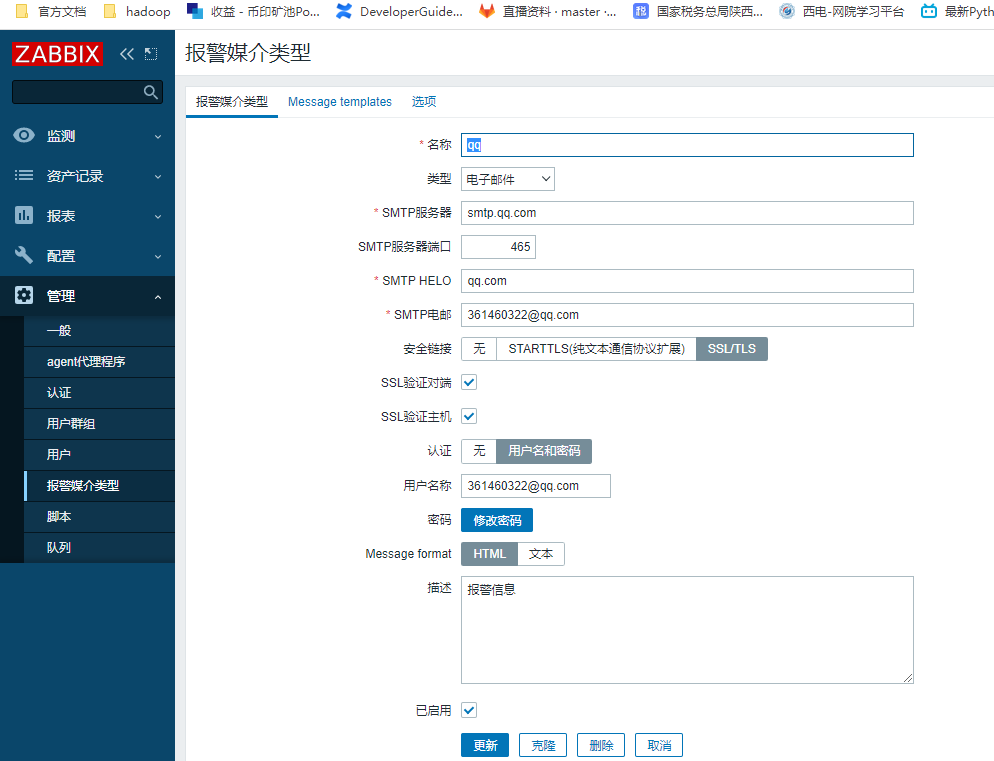Viewport: 994px width, 761px height.
Task: Expand the 配置 menu chevron
Action: tap(158, 256)
